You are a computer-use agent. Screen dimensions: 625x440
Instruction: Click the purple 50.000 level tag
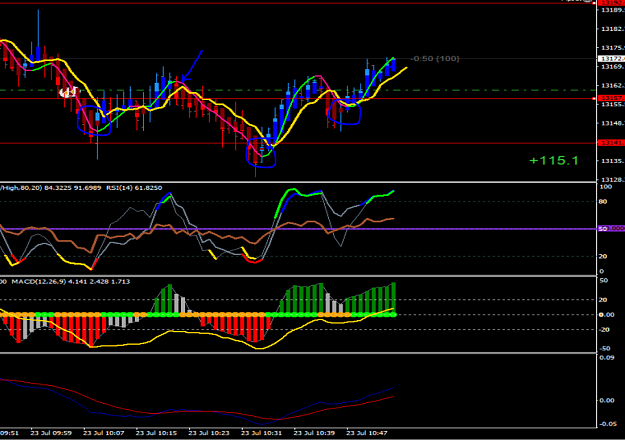pos(611,228)
